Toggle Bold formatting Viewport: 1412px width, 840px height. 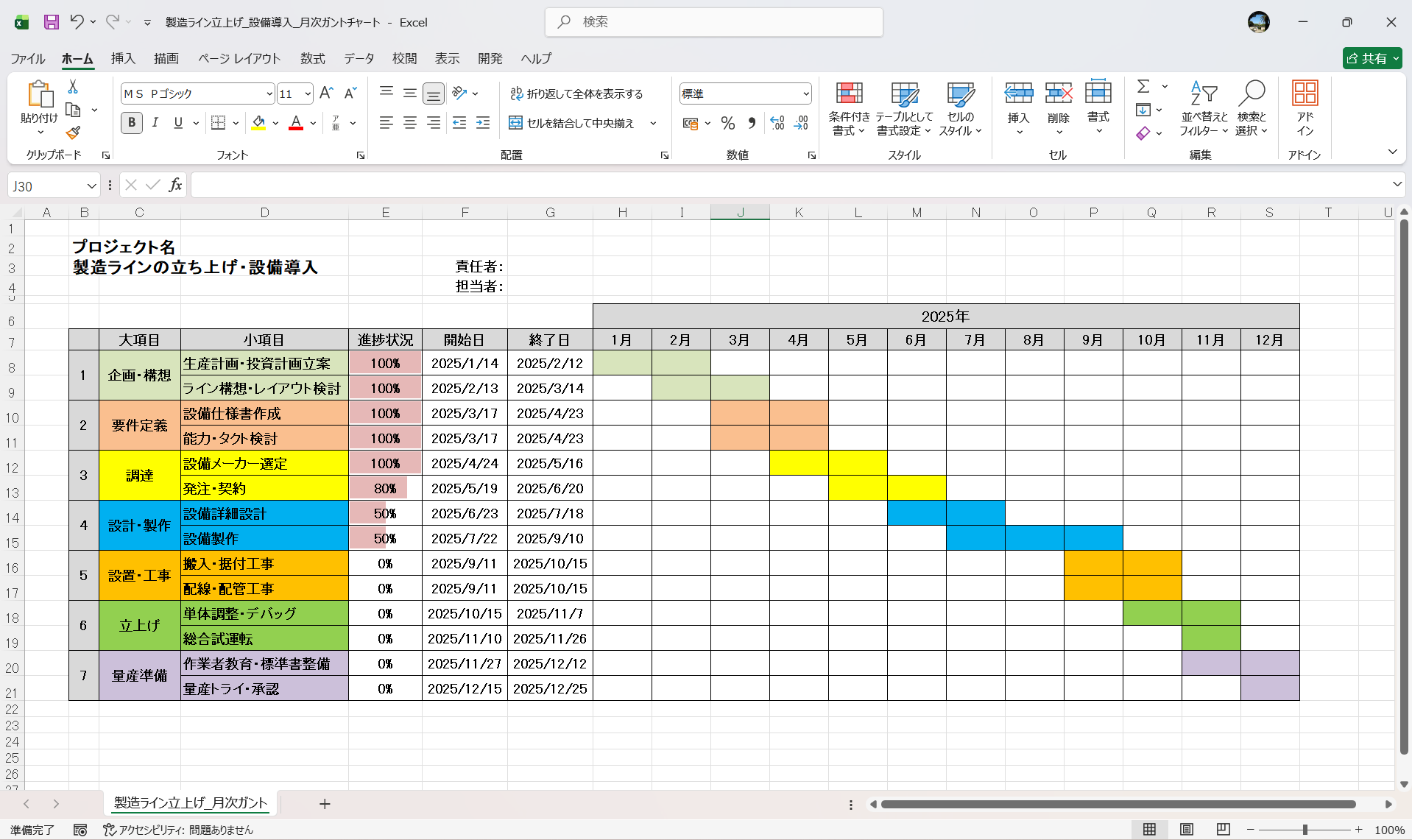(x=132, y=123)
